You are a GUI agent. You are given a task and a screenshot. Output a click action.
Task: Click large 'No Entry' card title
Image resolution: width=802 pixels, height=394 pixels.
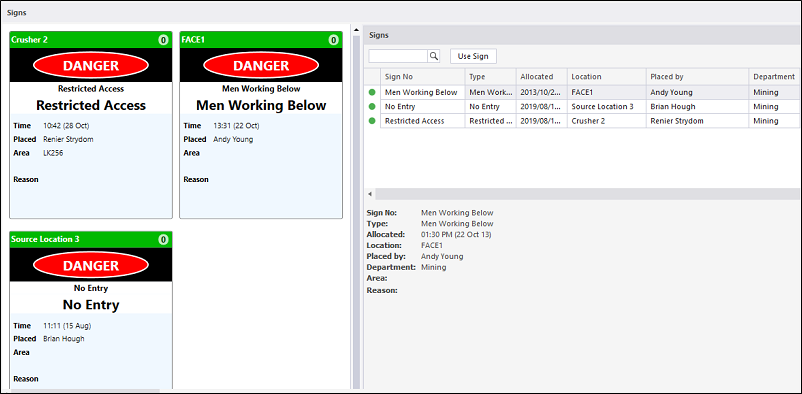(91, 305)
